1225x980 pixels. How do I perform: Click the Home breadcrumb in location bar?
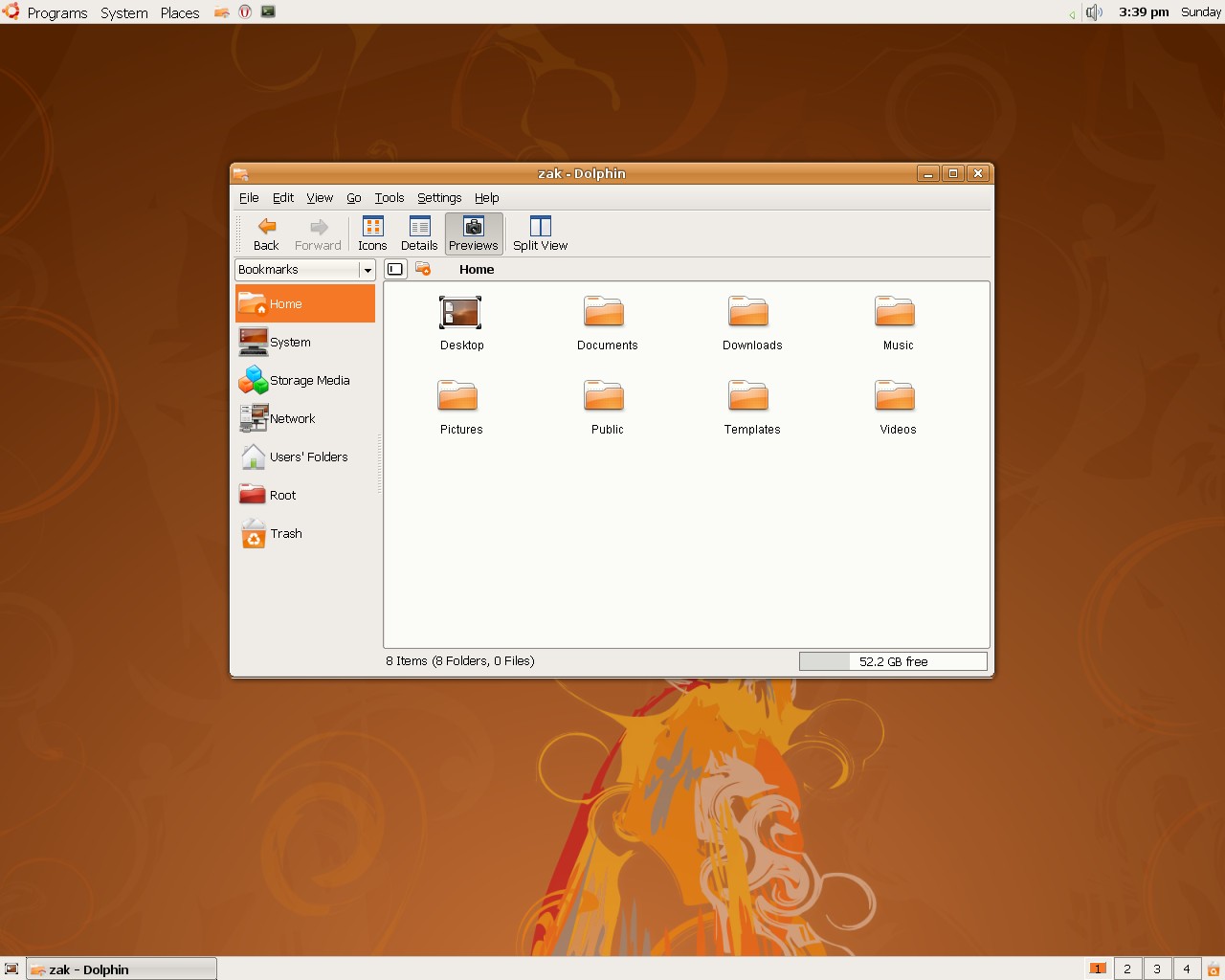[x=477, y=270]
